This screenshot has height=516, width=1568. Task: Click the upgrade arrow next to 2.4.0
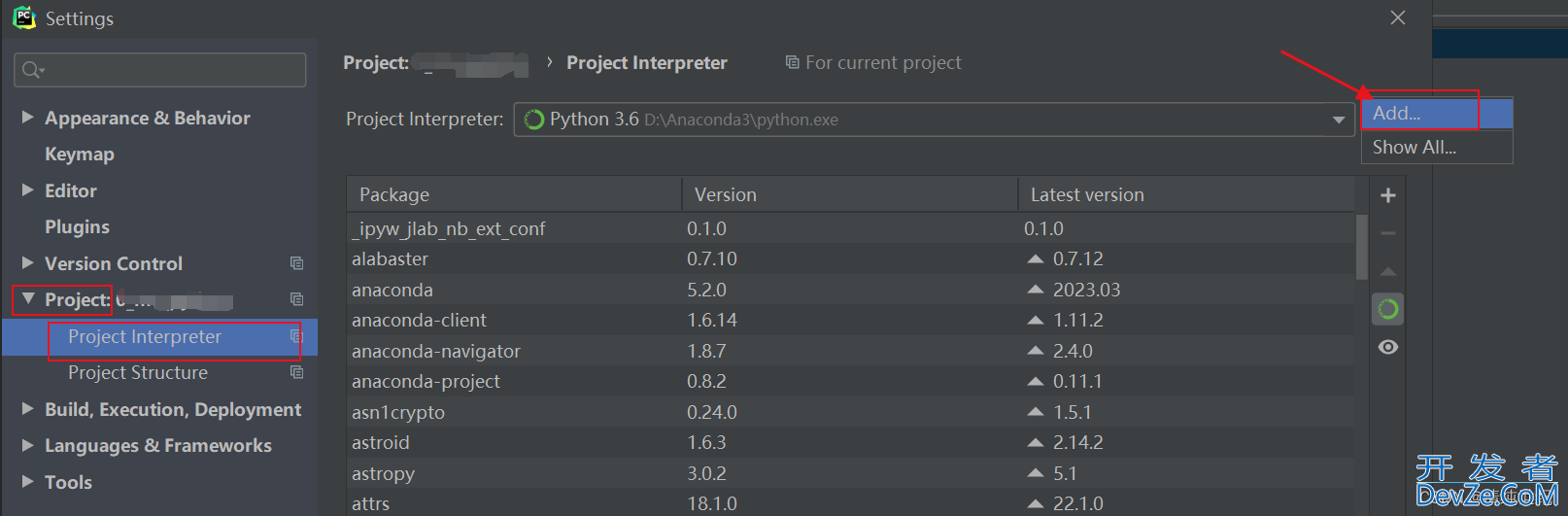(x=1036, y=351)
